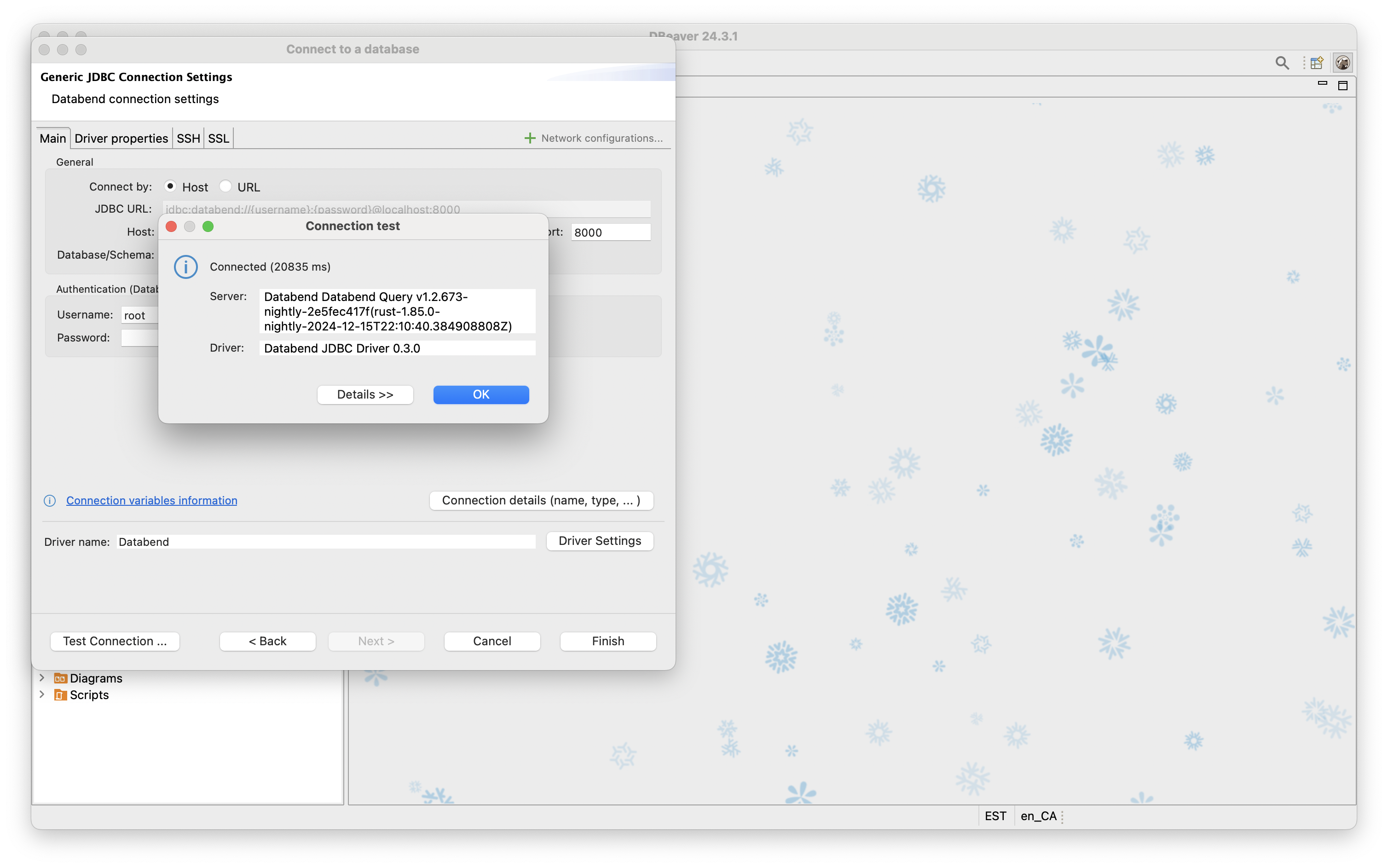Click the Scripts folder icon

60,695
